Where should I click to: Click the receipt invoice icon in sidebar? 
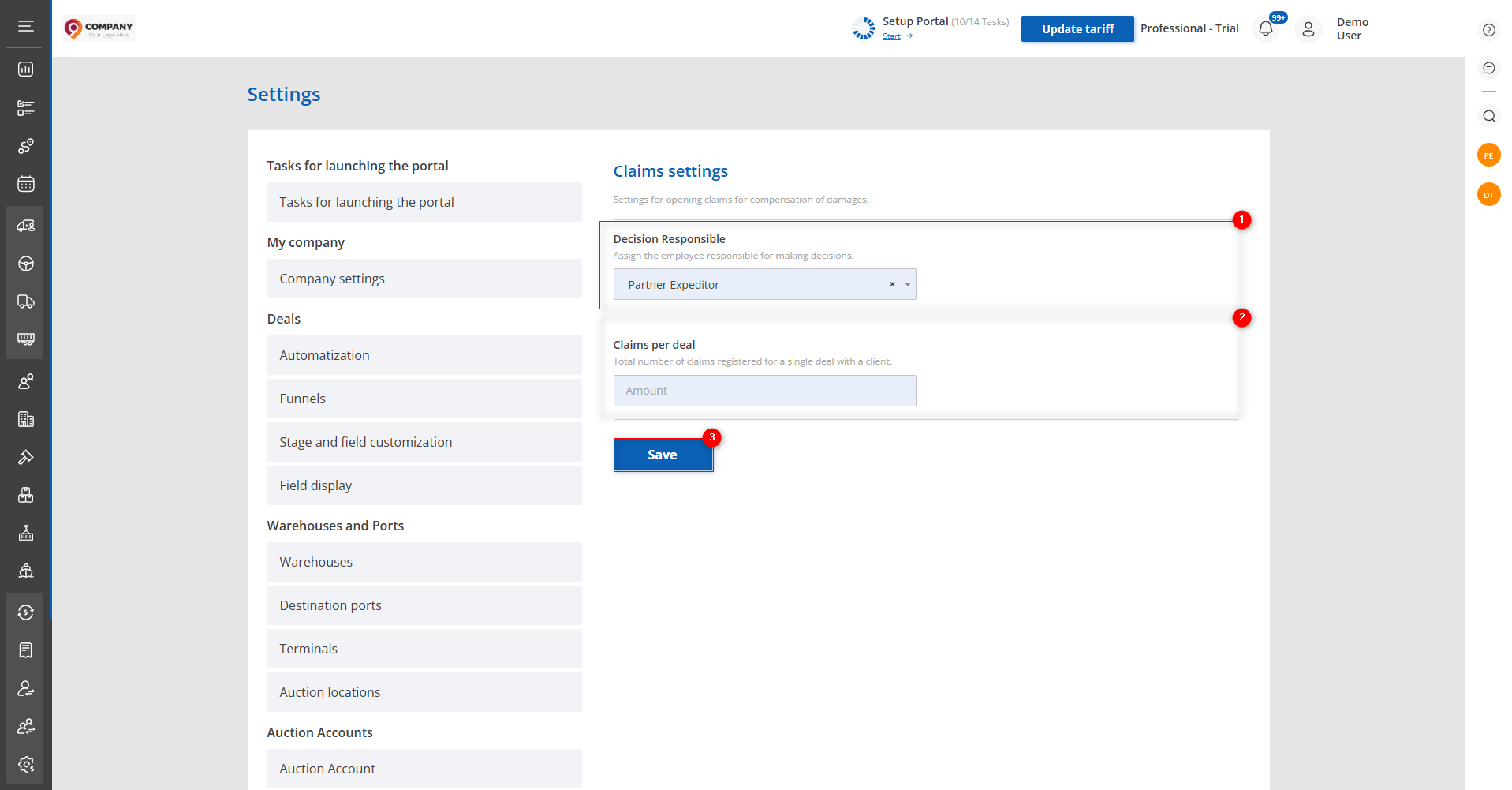26,650
